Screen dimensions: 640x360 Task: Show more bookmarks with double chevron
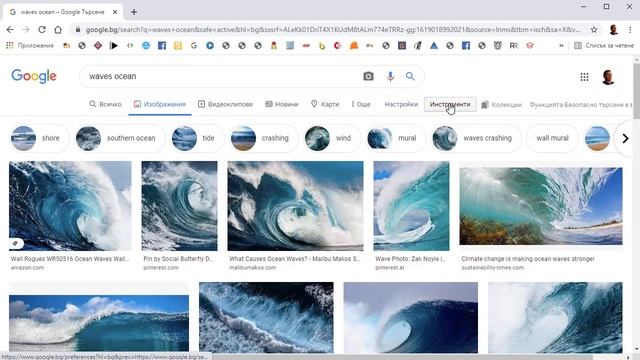tap(561, 45)
